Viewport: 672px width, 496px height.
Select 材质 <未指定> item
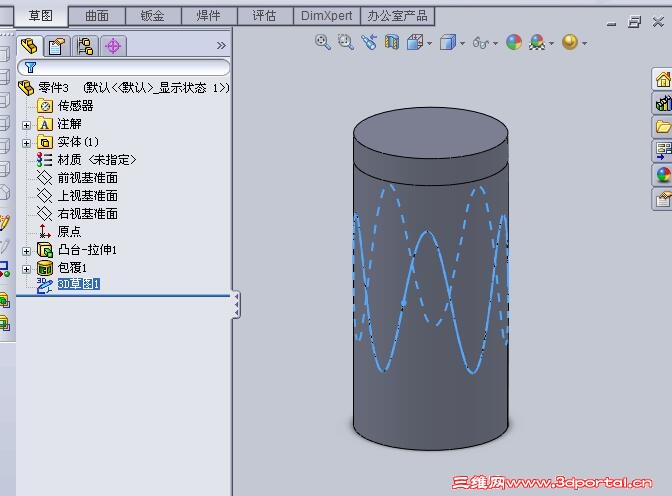click(87, 159)
